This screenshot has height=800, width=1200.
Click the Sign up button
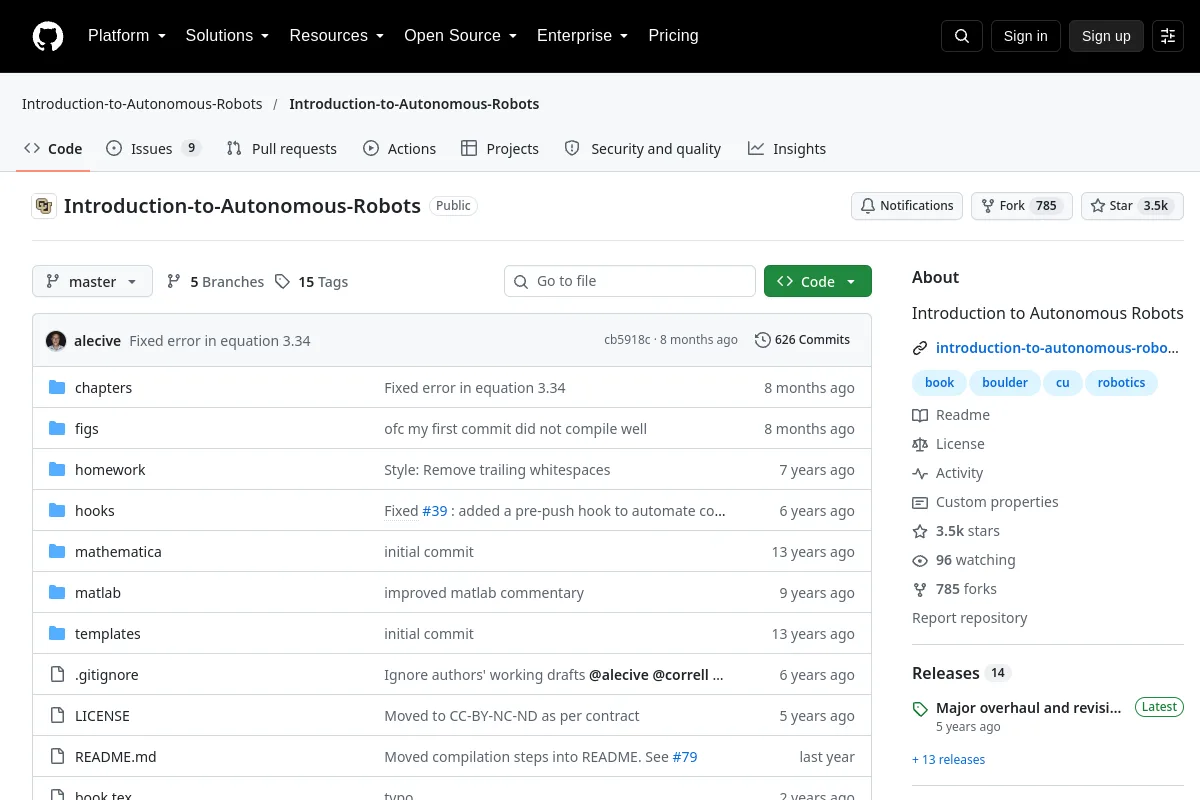tap(1106, 36)
